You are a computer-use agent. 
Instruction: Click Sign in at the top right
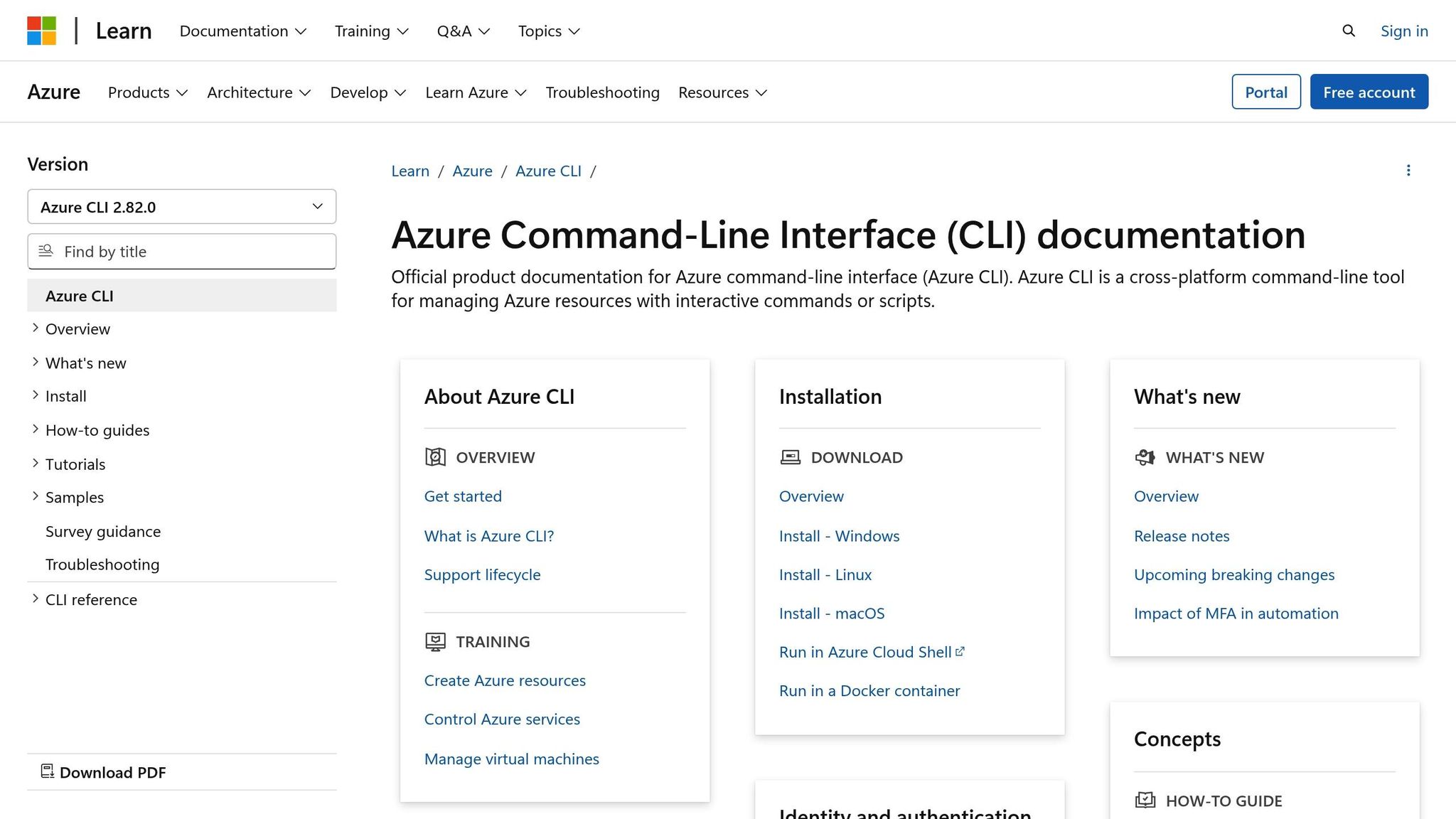tap(1403, 31)
